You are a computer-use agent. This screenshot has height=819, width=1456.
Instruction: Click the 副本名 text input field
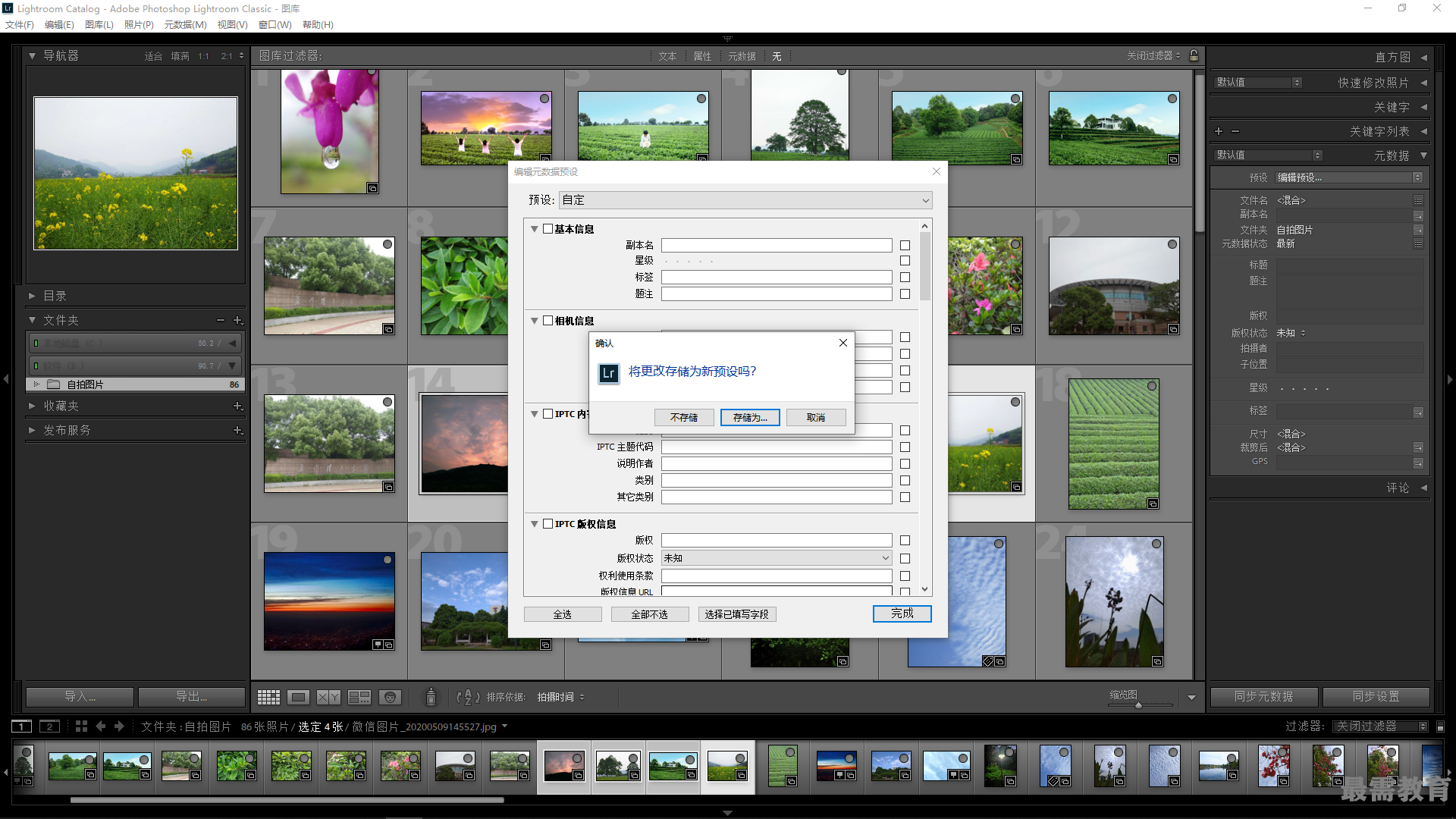tap(777, 245)
